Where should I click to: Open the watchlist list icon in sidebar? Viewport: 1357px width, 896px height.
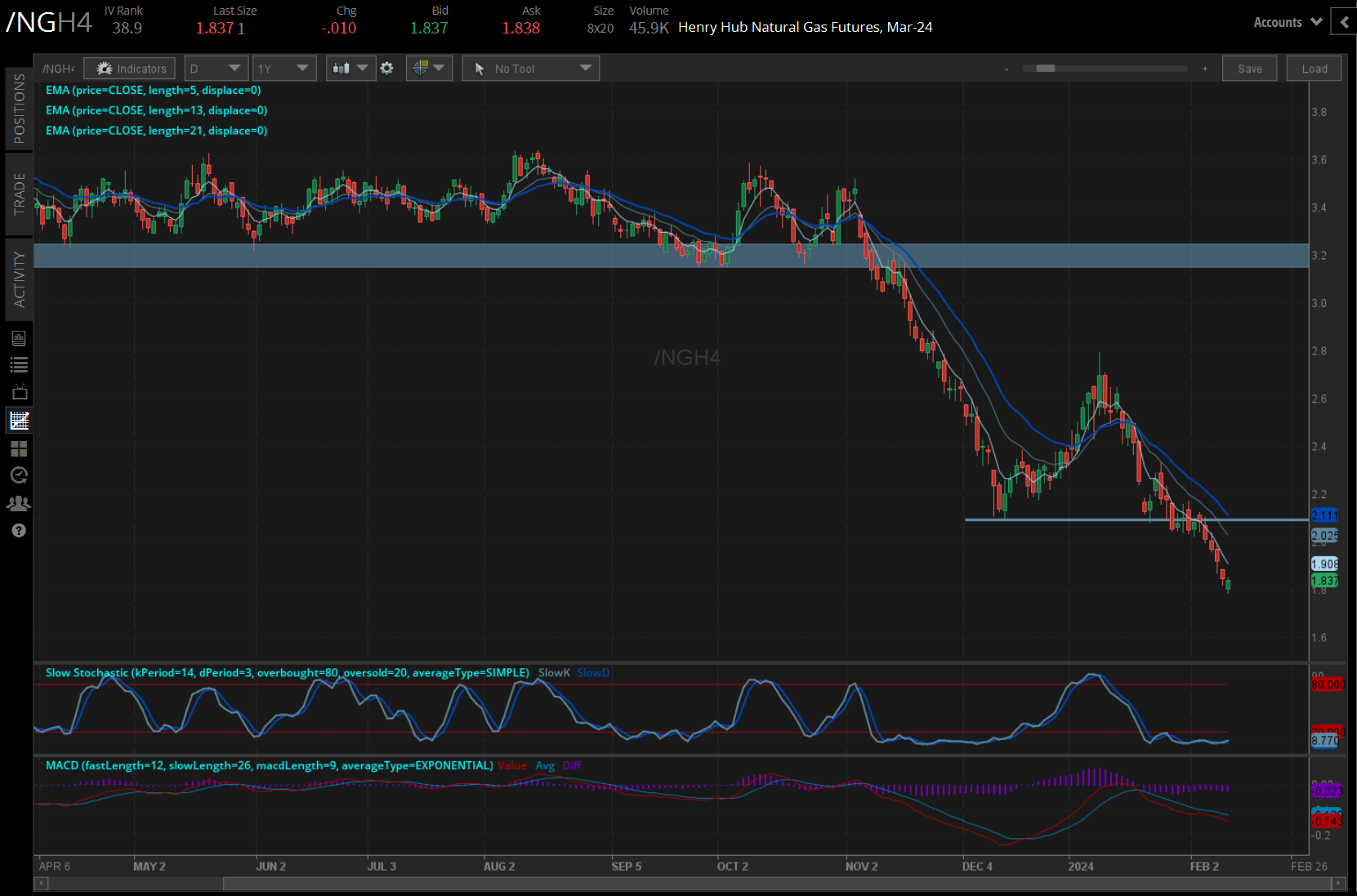tap(19, 365)
